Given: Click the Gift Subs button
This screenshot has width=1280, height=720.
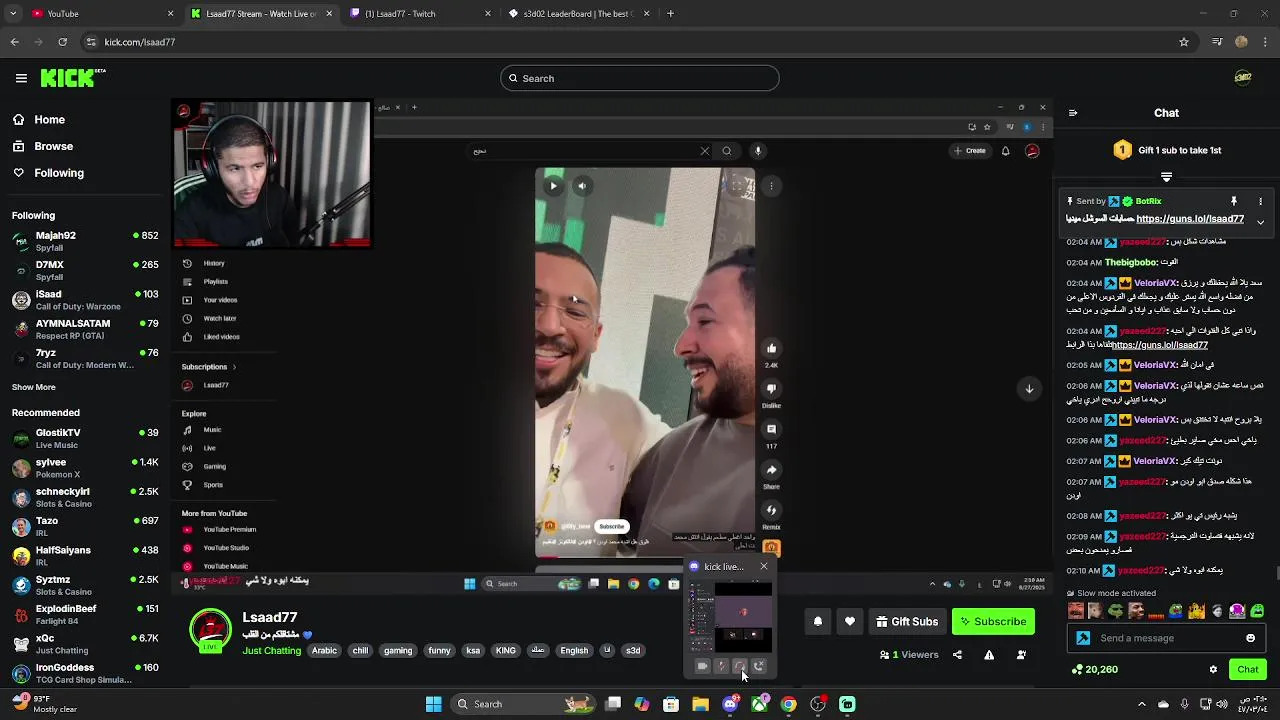Looking at the screenshot, I should (x=907, y=621).
